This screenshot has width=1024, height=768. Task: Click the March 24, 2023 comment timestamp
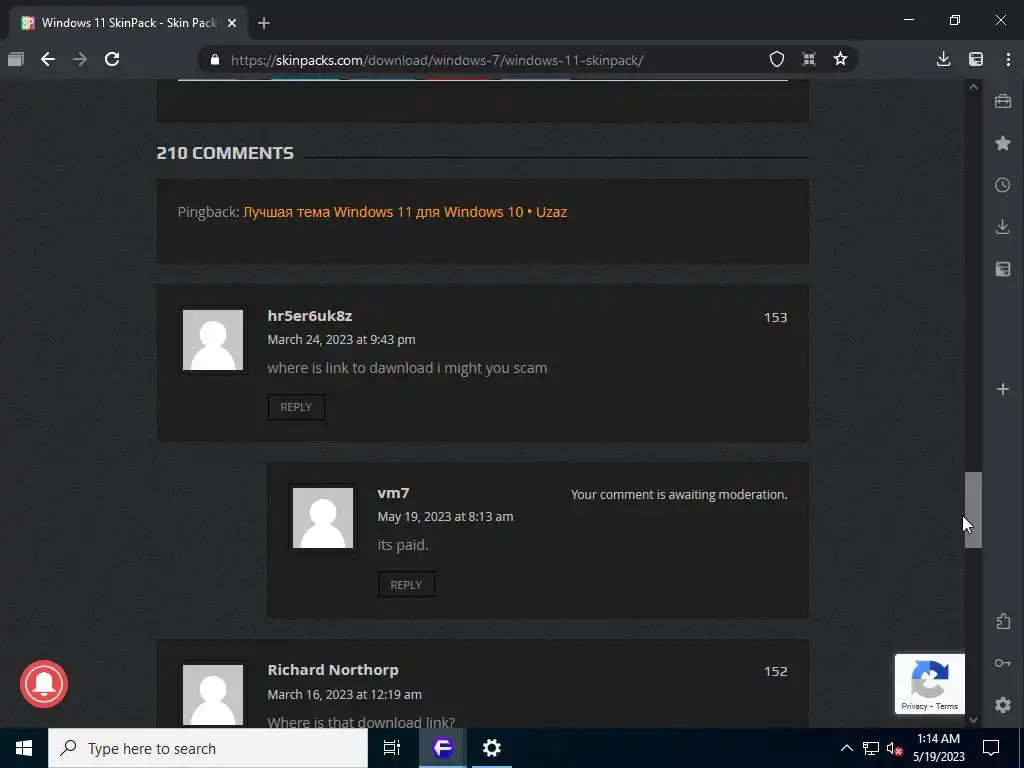pos(342,340)
